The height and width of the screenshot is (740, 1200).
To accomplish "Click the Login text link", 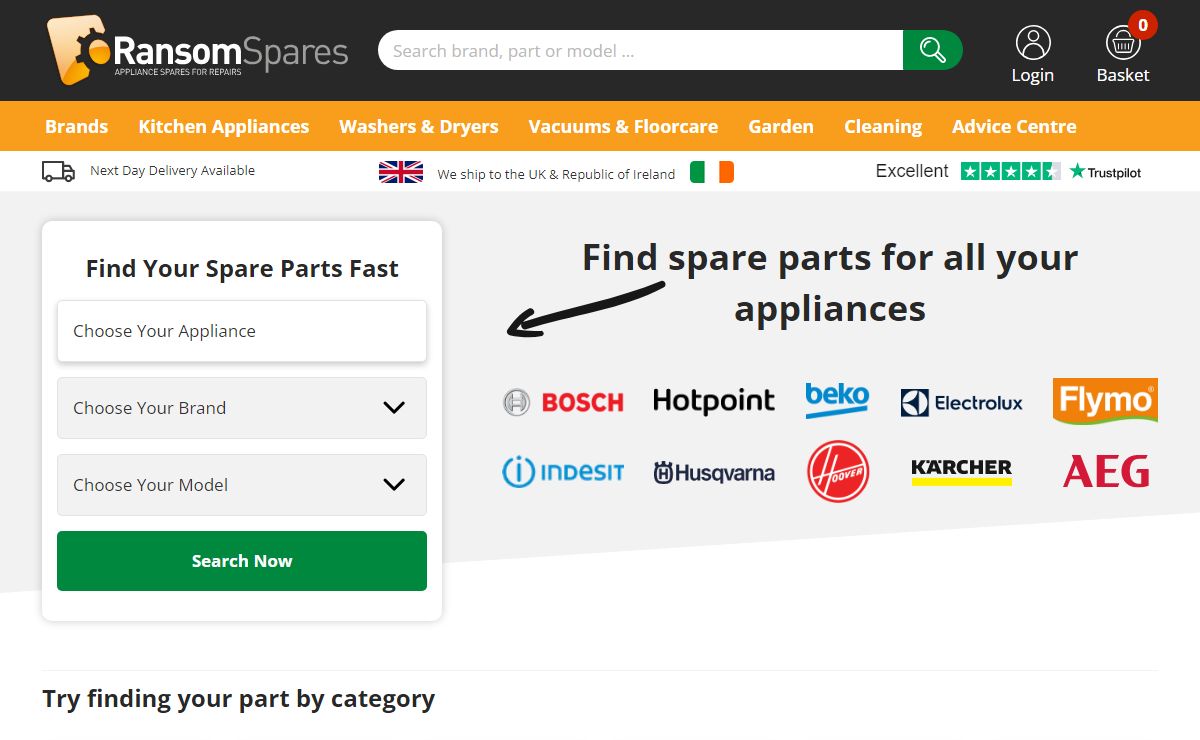I will point(1033,75).
